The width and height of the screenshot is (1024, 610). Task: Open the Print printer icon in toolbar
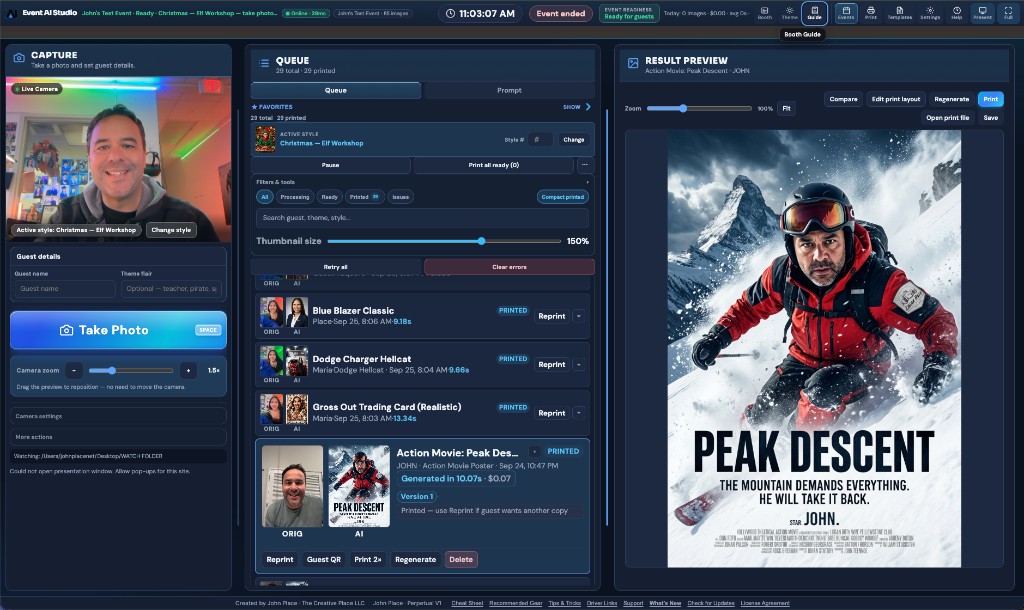click(871, 13)
